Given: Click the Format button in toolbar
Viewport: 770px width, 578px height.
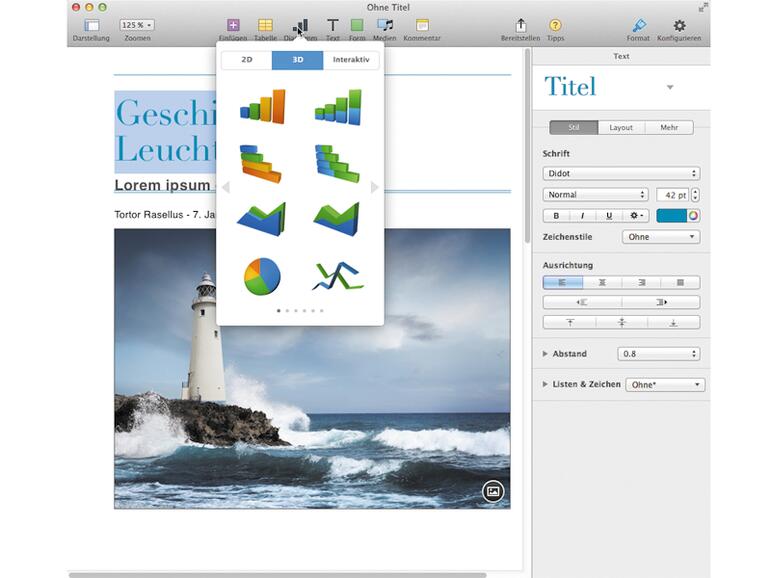Looking at the screenshot, I should (x=638, y=26).
